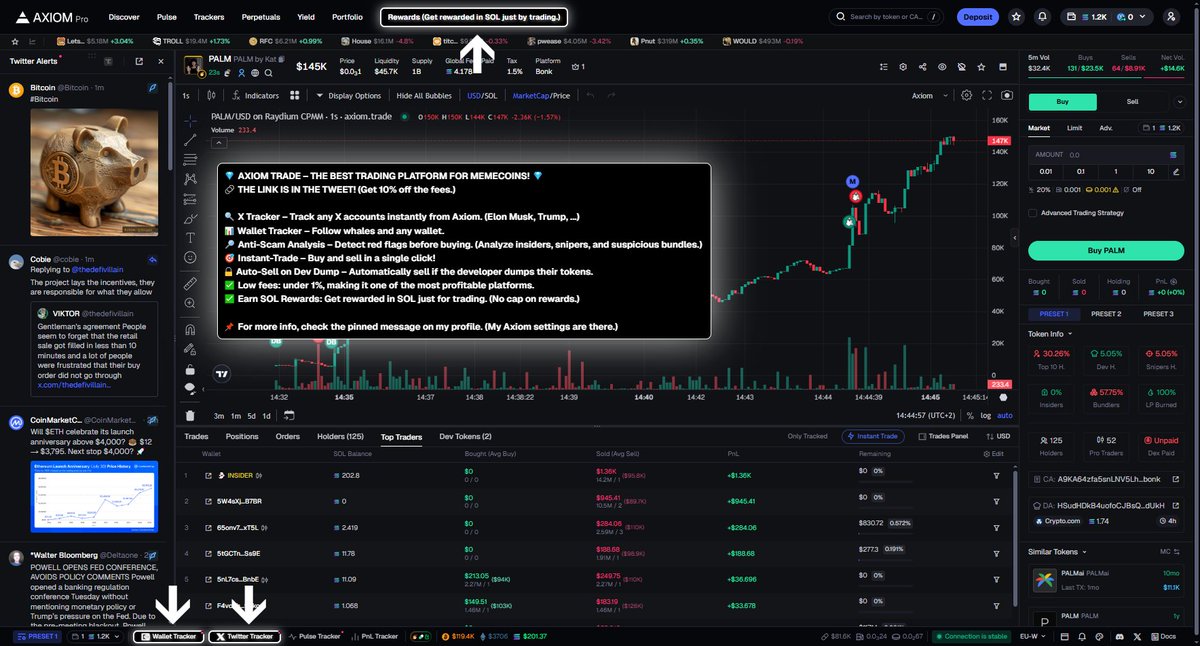Image resolution: width=1200 pixels, height=646 pixels.
Task: Open chart settings gear icon
Action: 966,95
